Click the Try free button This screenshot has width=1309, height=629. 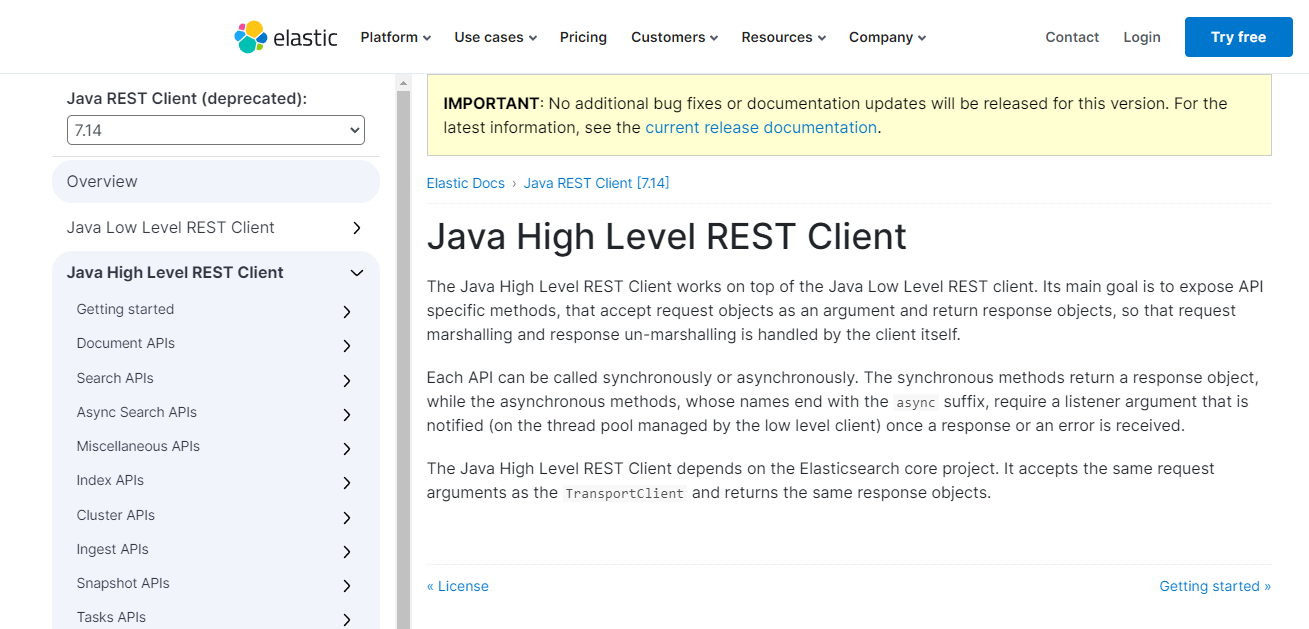tap(1238, 37)
